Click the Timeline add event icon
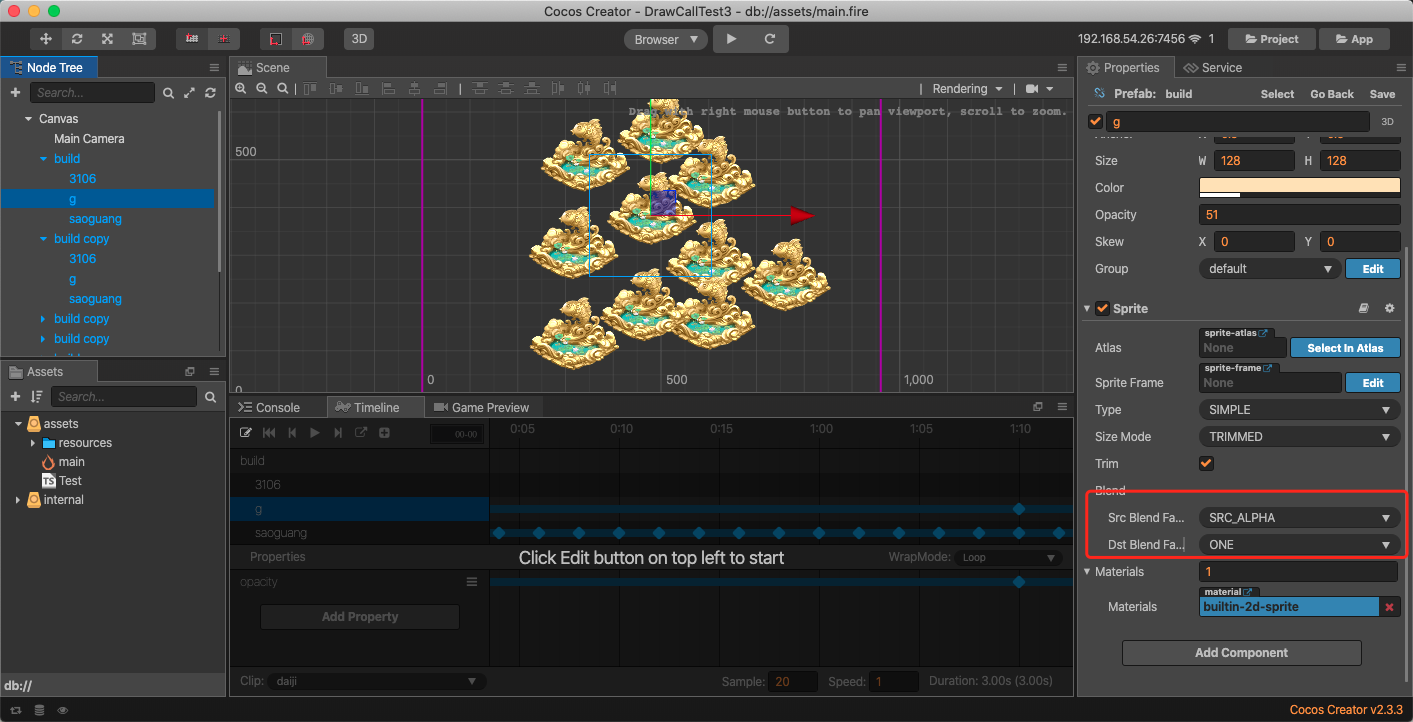This screenshot has height=722, width=1413. pos(384,433)
